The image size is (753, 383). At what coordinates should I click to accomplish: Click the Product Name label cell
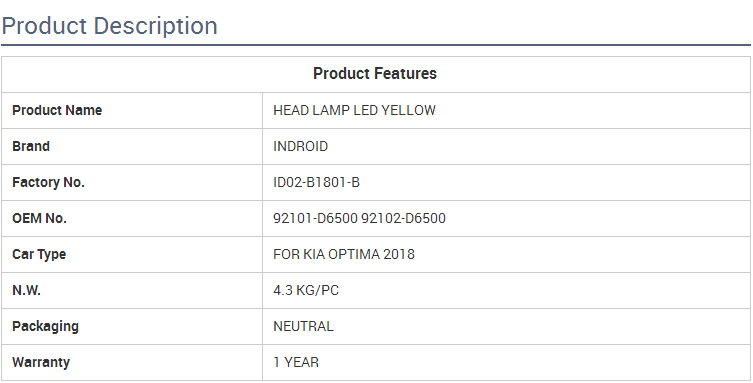132,110
